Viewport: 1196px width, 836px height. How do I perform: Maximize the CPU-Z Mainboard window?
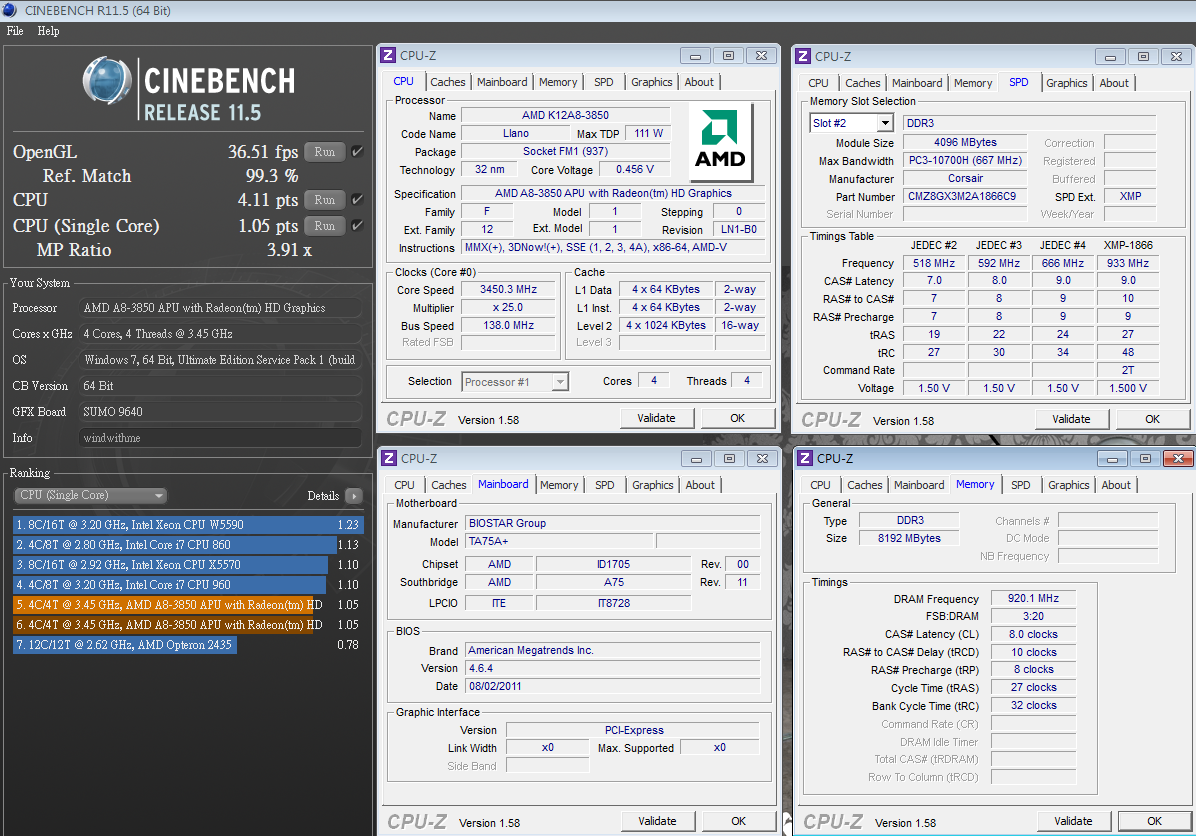pyautogui.click(x=729, y=458)
